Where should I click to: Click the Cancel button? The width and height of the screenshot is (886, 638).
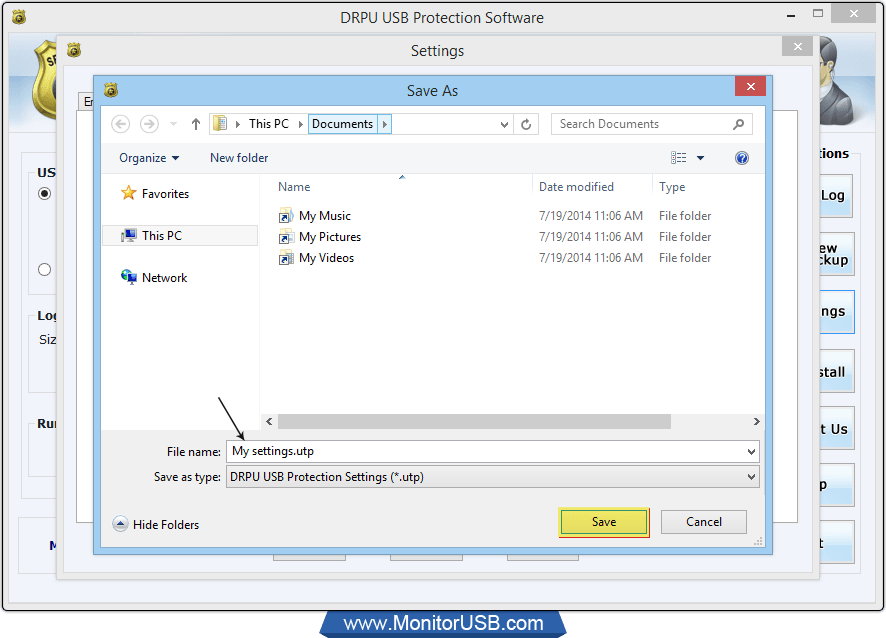point(703,522)
